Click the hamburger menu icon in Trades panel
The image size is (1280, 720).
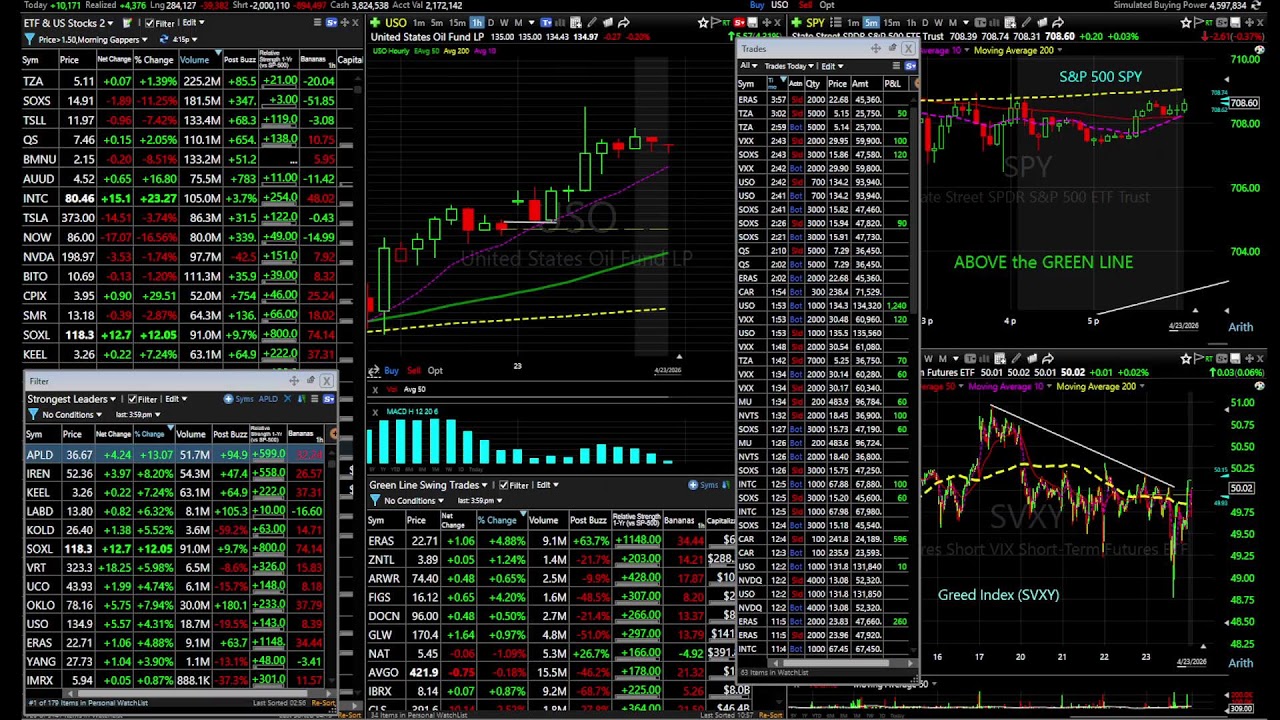[x=897, y=66]
